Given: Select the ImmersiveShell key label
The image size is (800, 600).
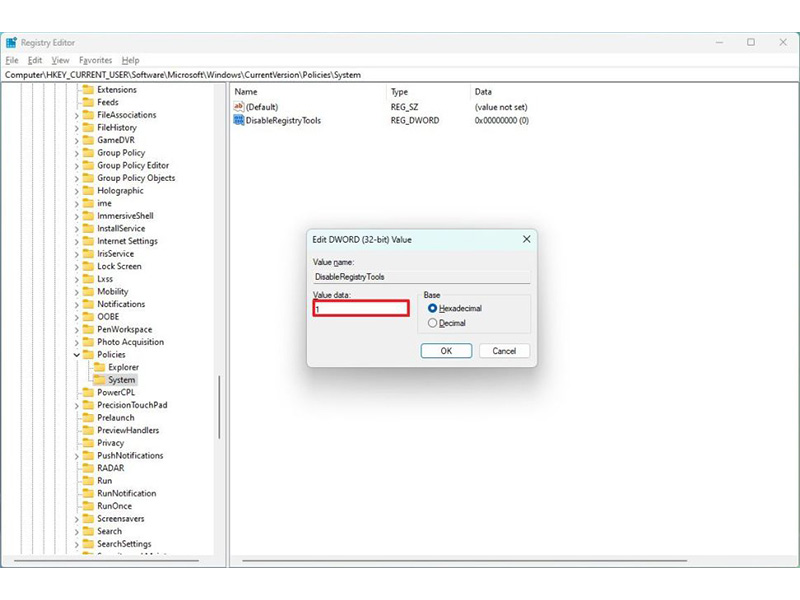Looking at the screenshot, I should (x=125, y=216).
